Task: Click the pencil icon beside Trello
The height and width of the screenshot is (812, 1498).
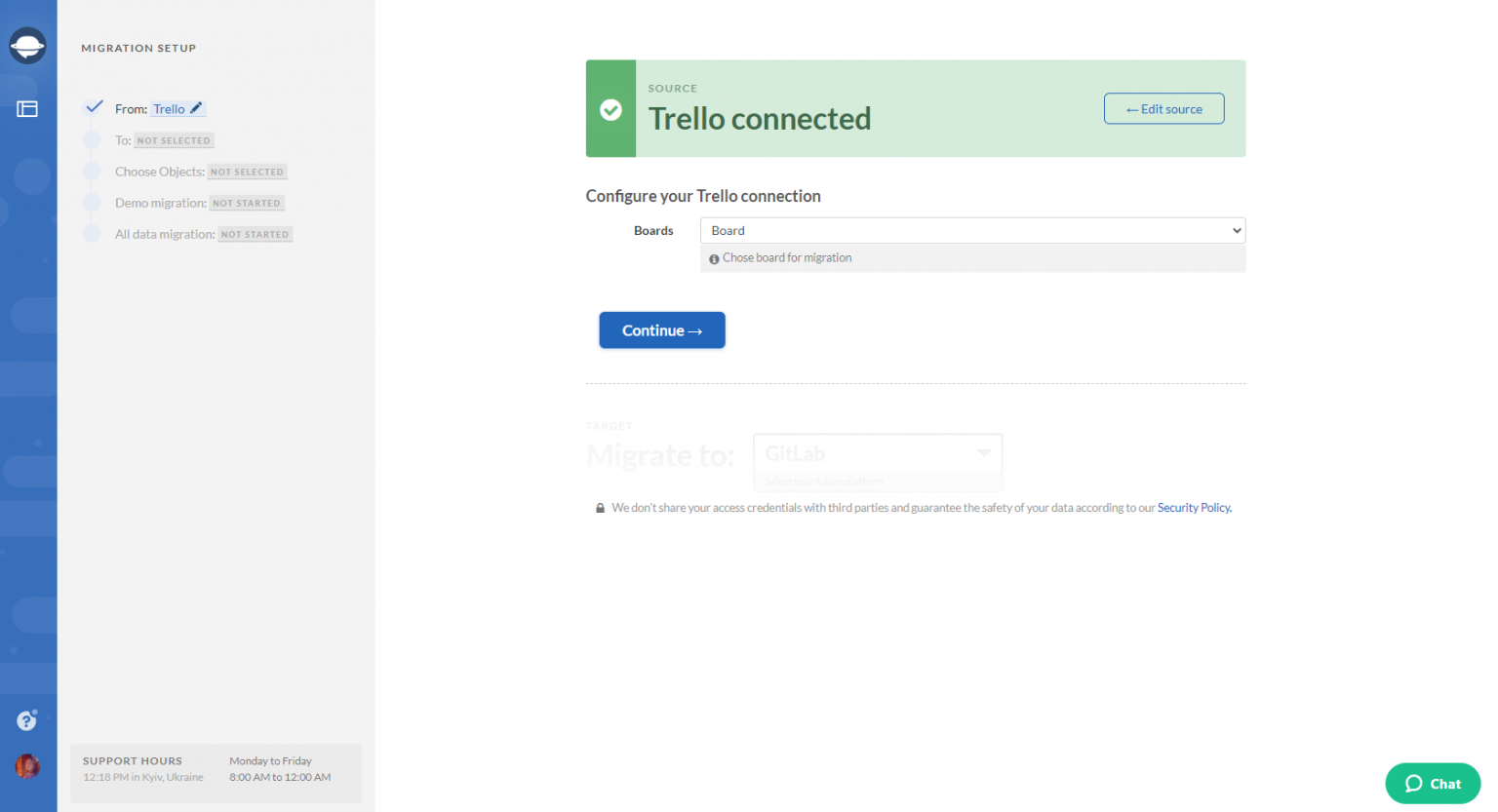Action: pos(196,108)
